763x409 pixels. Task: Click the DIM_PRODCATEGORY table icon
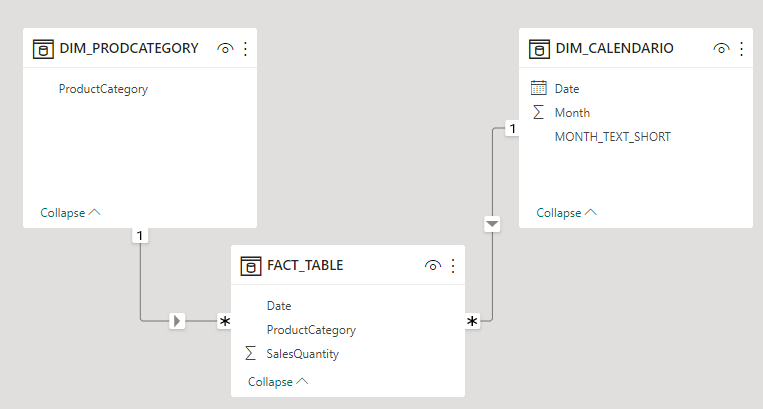43,49
